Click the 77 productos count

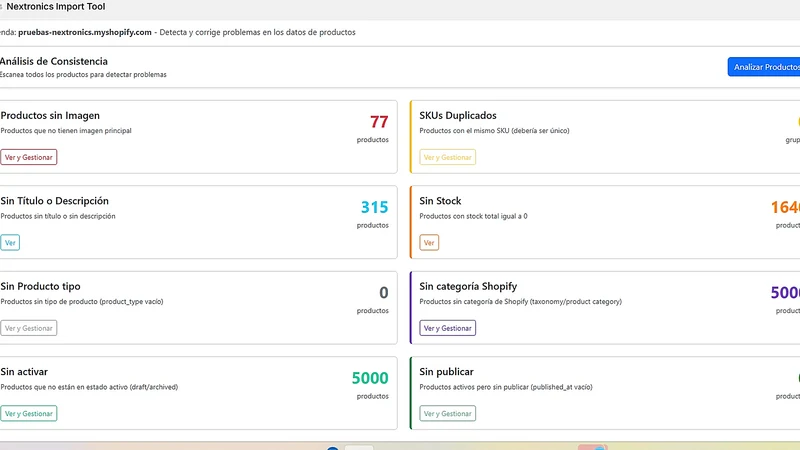379,122
